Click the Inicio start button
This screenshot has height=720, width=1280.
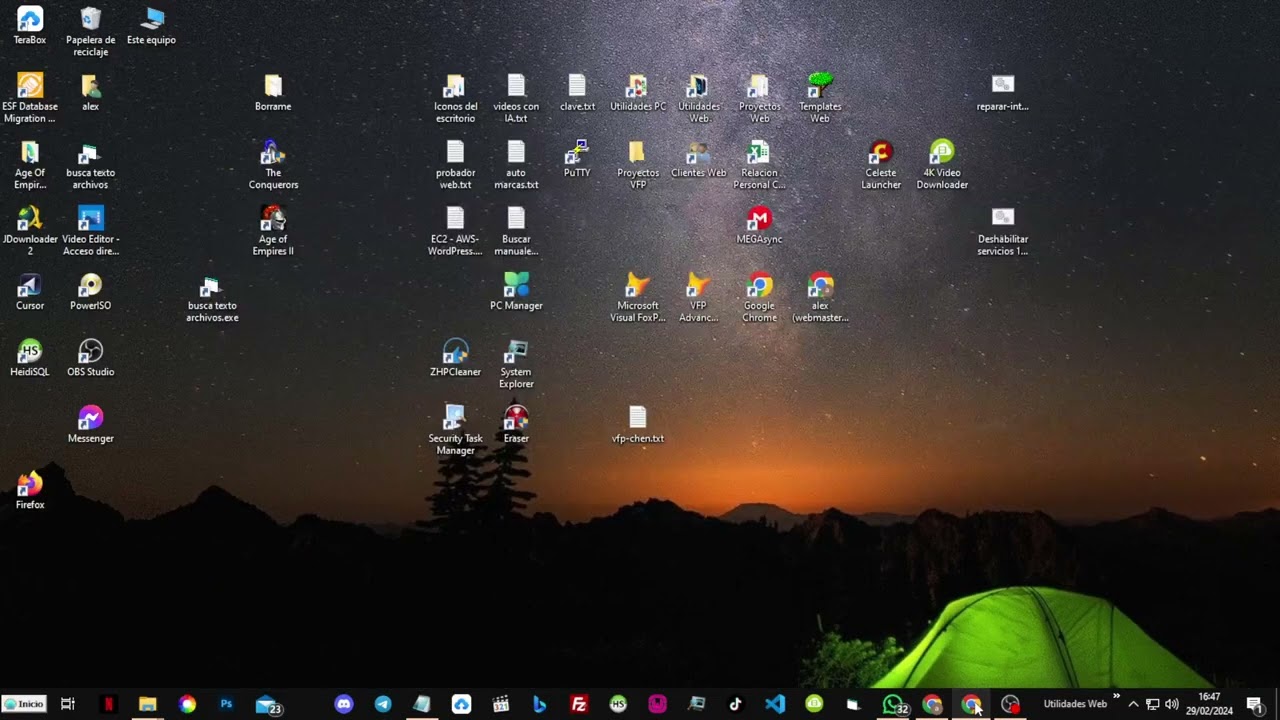pos(24,704)
